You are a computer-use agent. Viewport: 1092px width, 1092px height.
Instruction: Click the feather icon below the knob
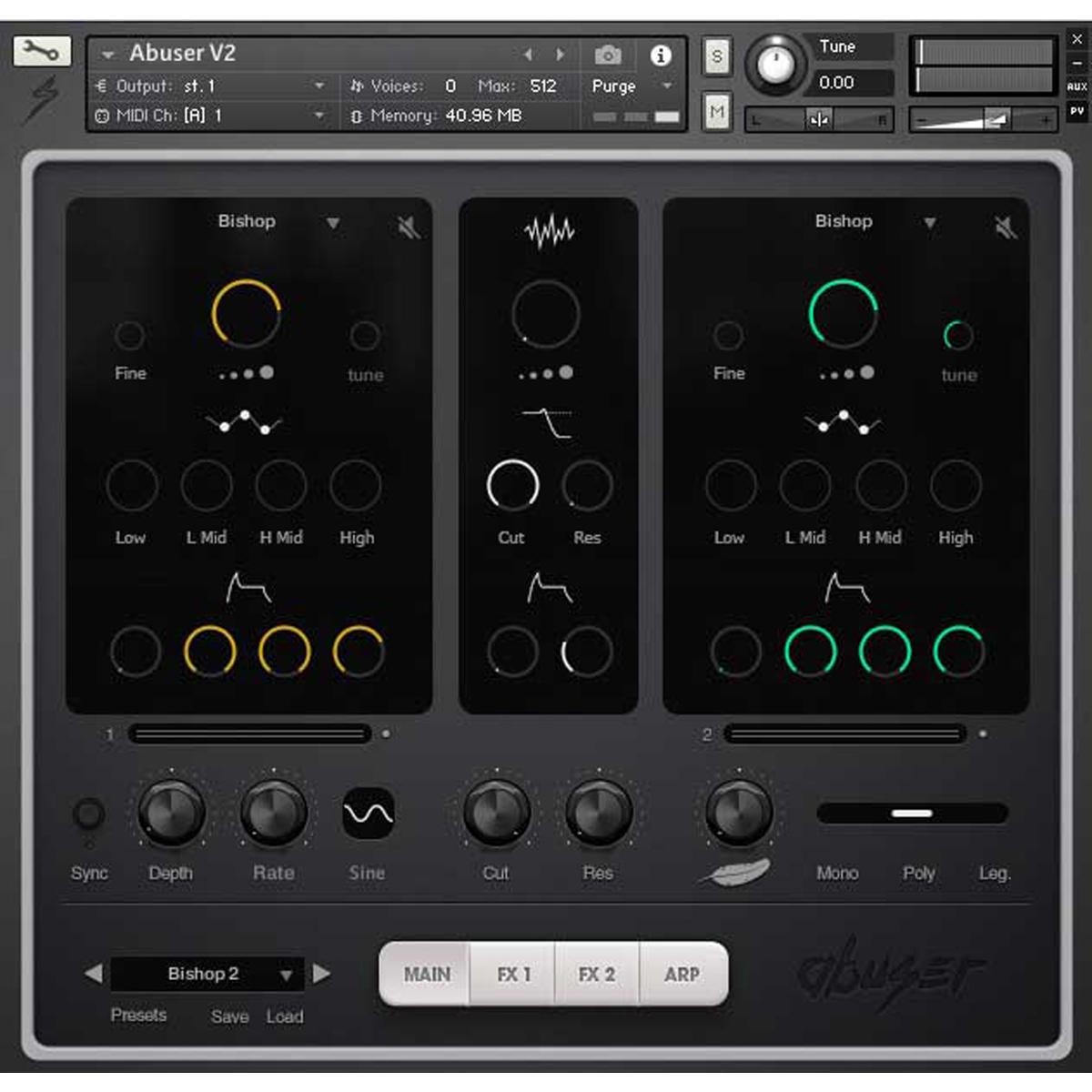[735, 872]
